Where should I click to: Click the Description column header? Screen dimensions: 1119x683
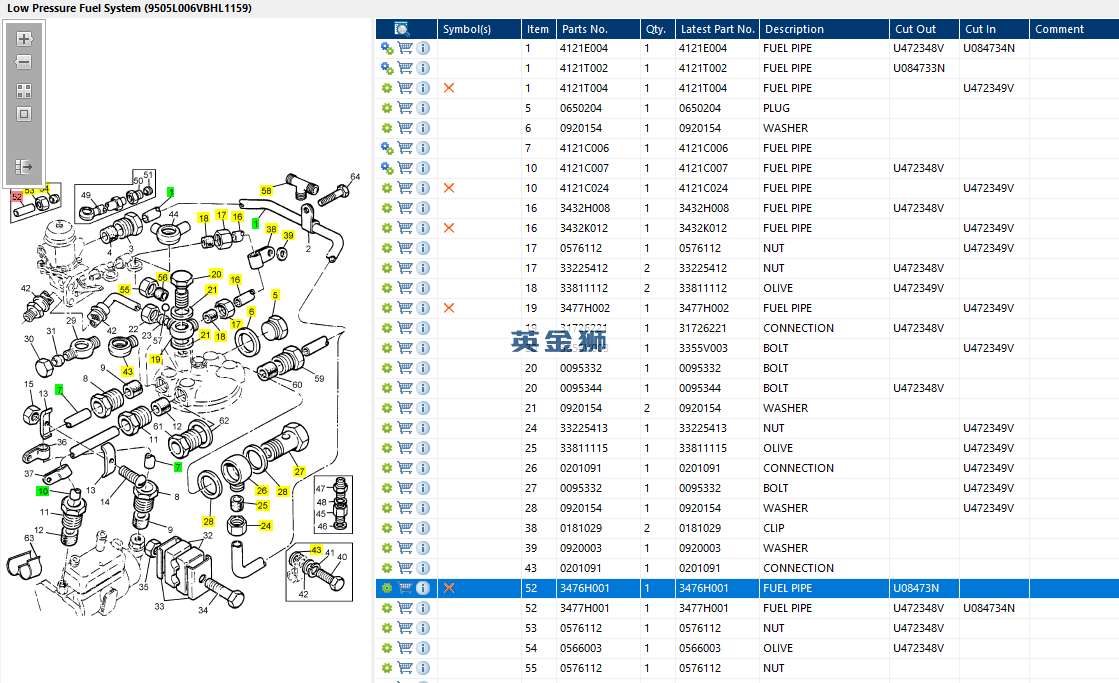824,29
